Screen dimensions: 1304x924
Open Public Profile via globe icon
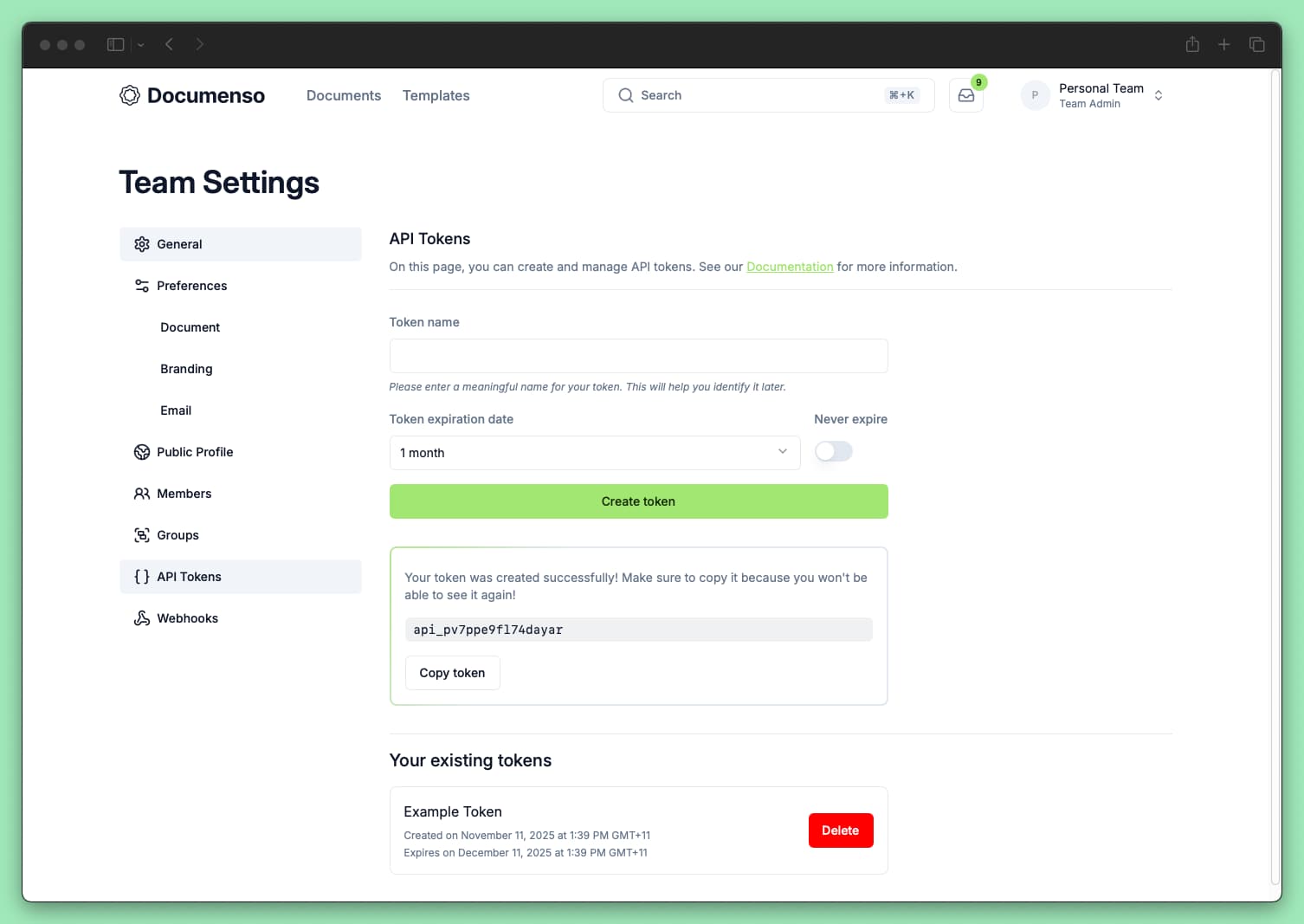pos(141,451)
